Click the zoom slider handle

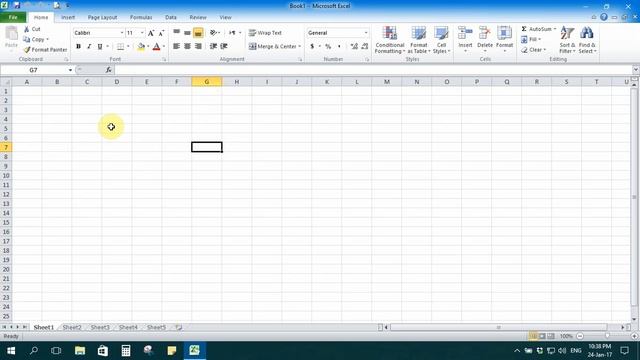(x=607, y=336)
